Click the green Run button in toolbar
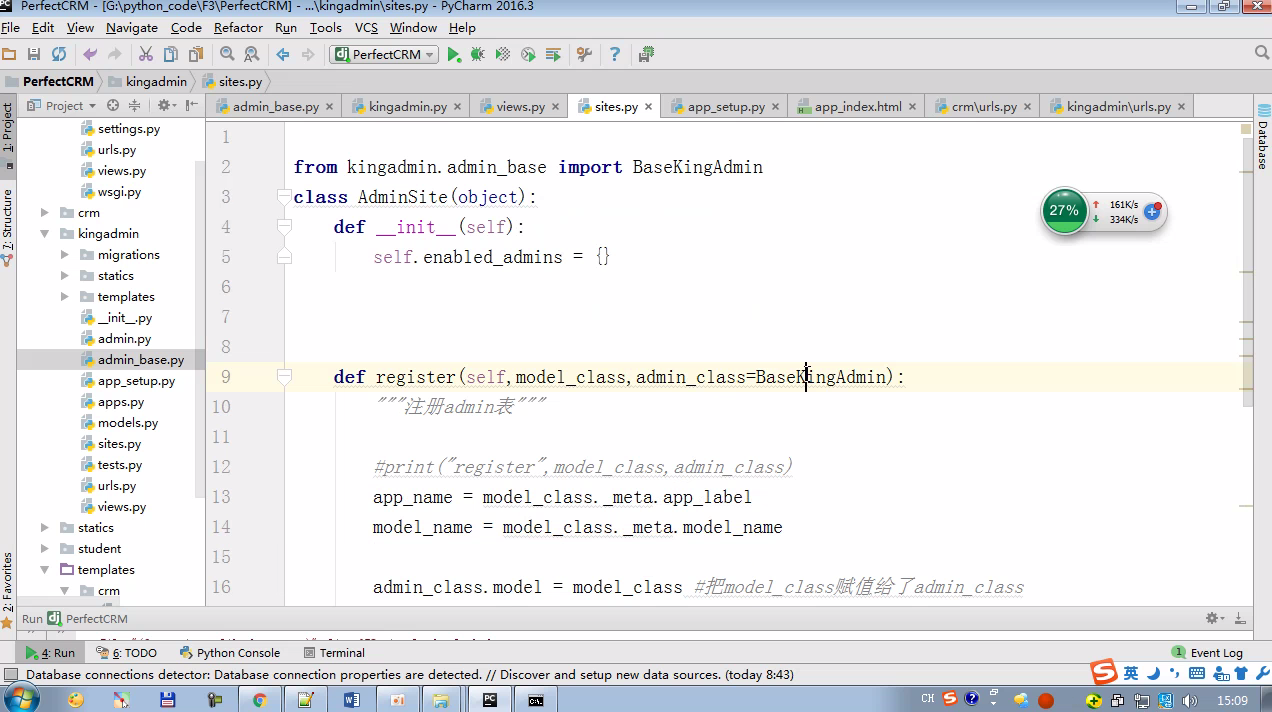This screenshot has height=712, width=1272. pyautogui.click(x=454, y=54)
